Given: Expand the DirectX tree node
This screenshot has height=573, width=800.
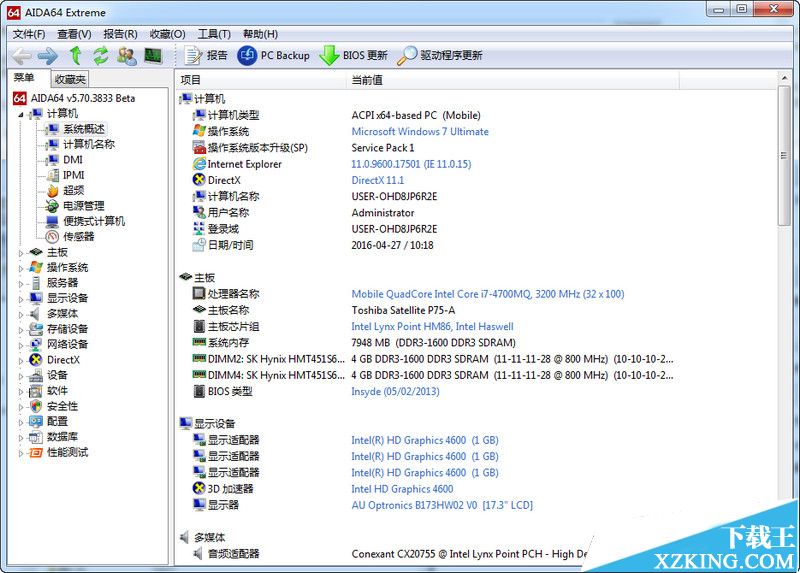Looking at the screenshot, I should tap(21, 361).
